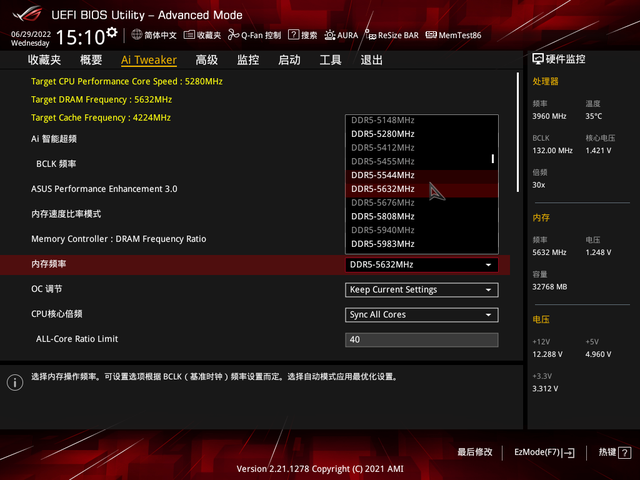Viewport: 640px width, 480px height.
Task: Click the frequency list scrollbar thumb
Action: (x=493, y=158)
